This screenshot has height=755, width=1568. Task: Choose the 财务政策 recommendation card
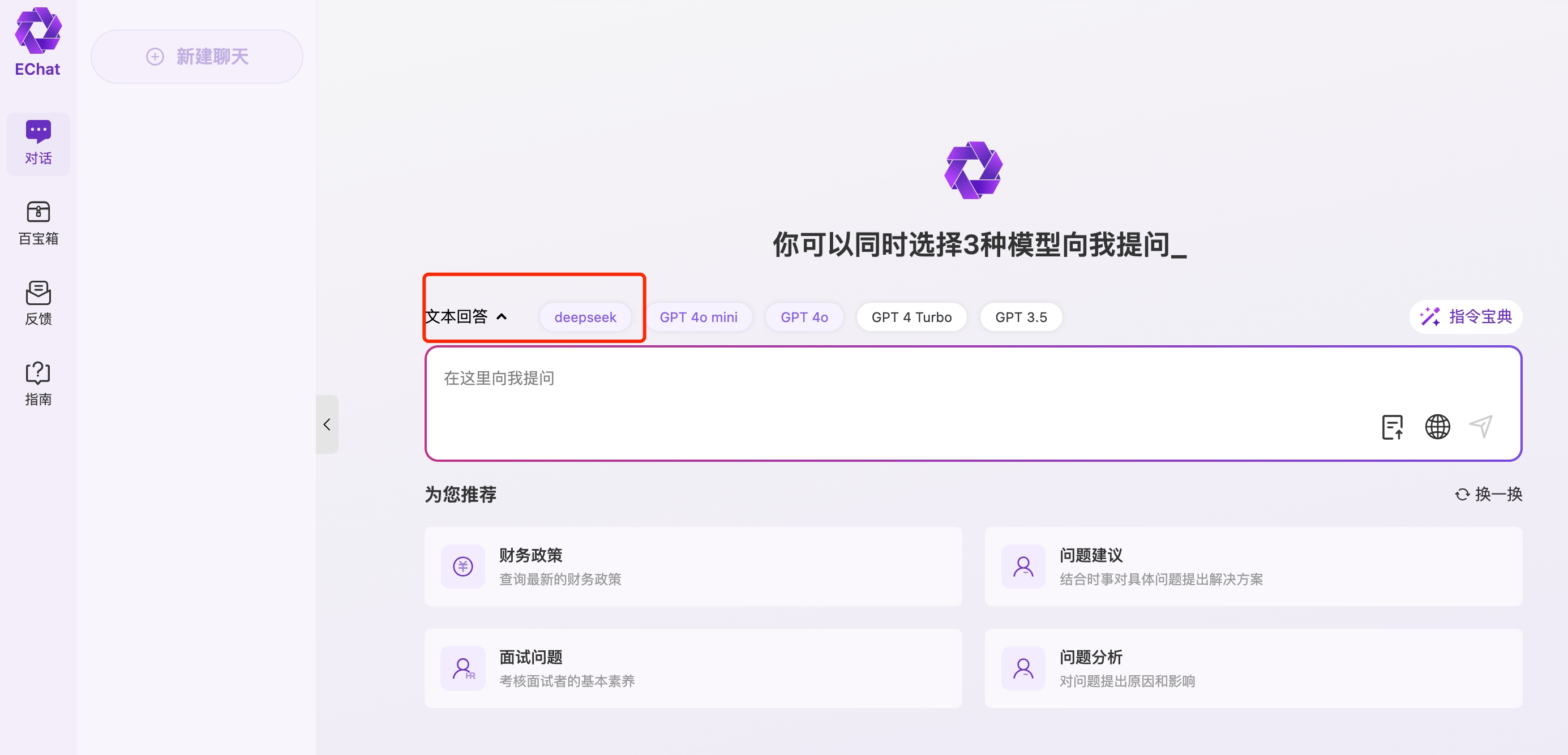(693, 567)
